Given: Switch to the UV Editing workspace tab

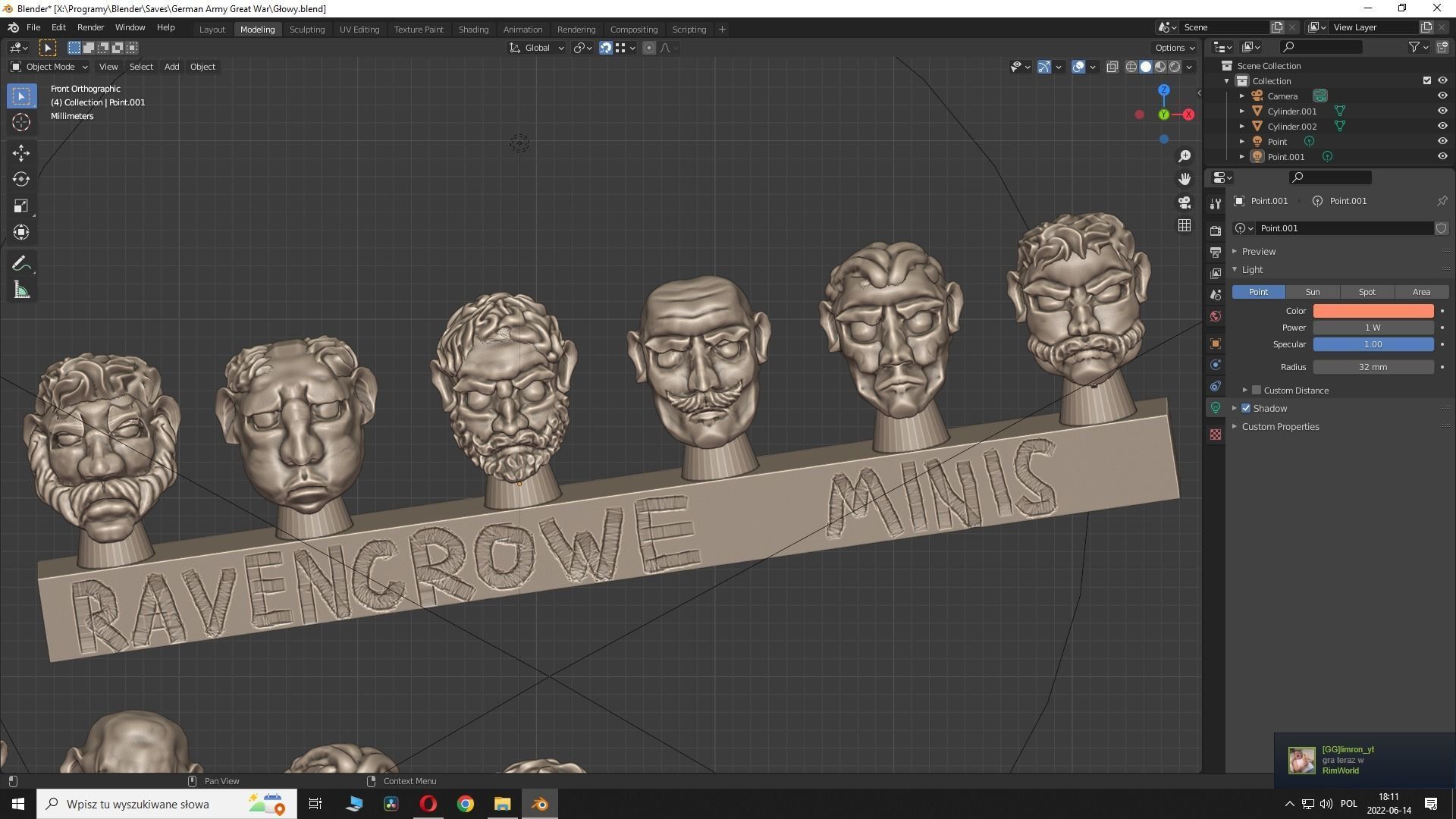Looking at the screenshot, I should [359, 30].
